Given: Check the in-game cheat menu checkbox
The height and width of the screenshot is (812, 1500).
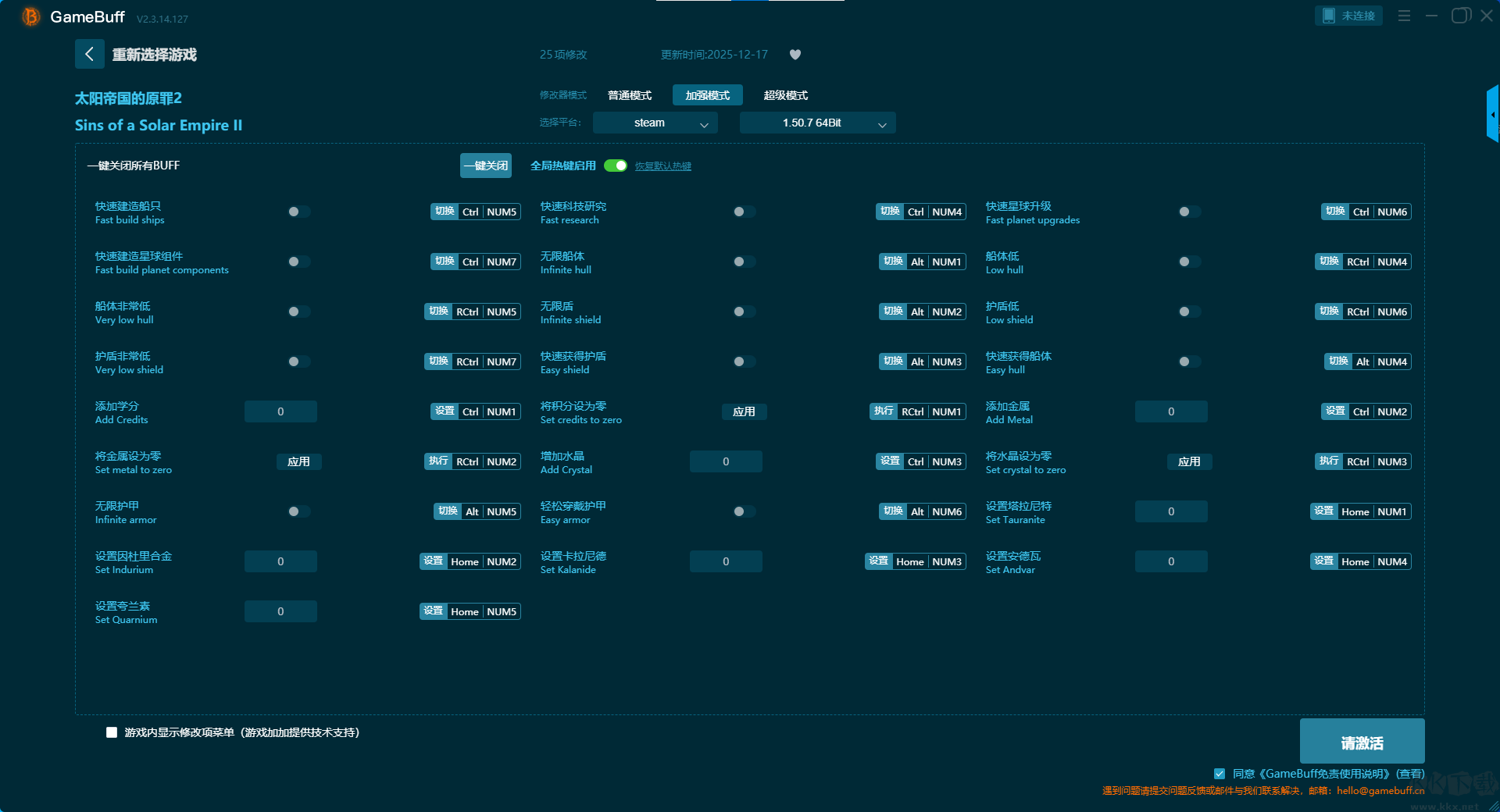Looking at the screenshot, I should 112,732.
